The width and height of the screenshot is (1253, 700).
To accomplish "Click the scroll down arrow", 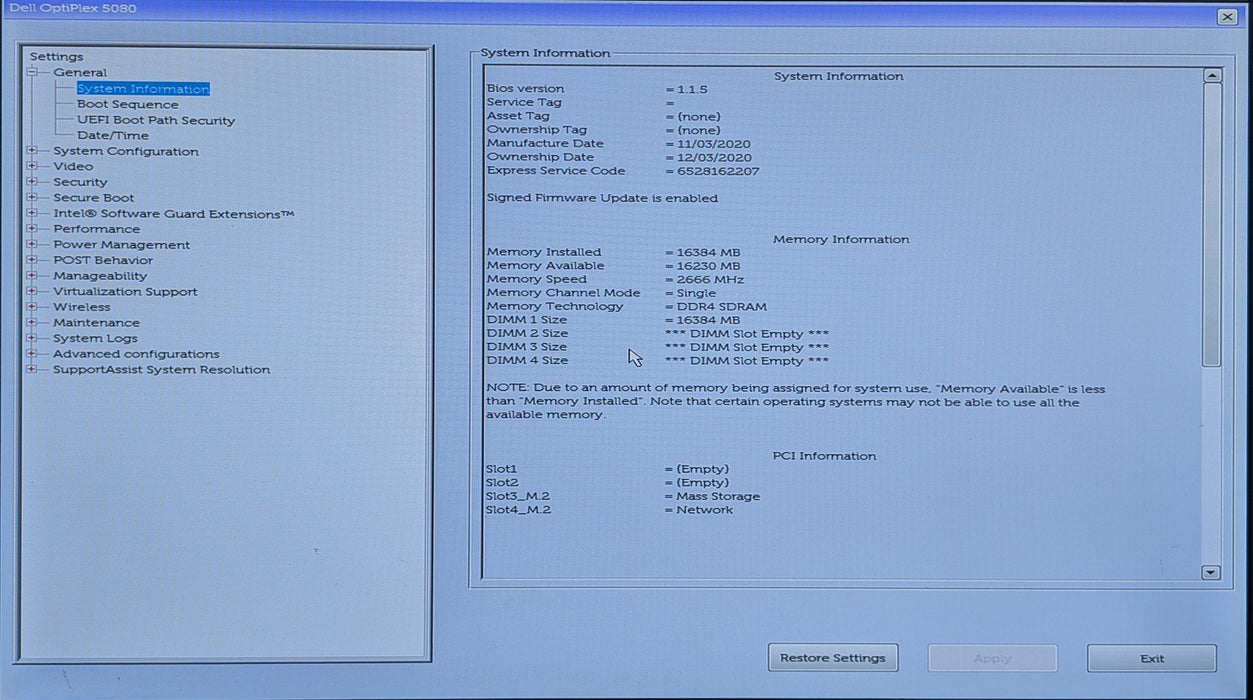I will click(1211, 573).
